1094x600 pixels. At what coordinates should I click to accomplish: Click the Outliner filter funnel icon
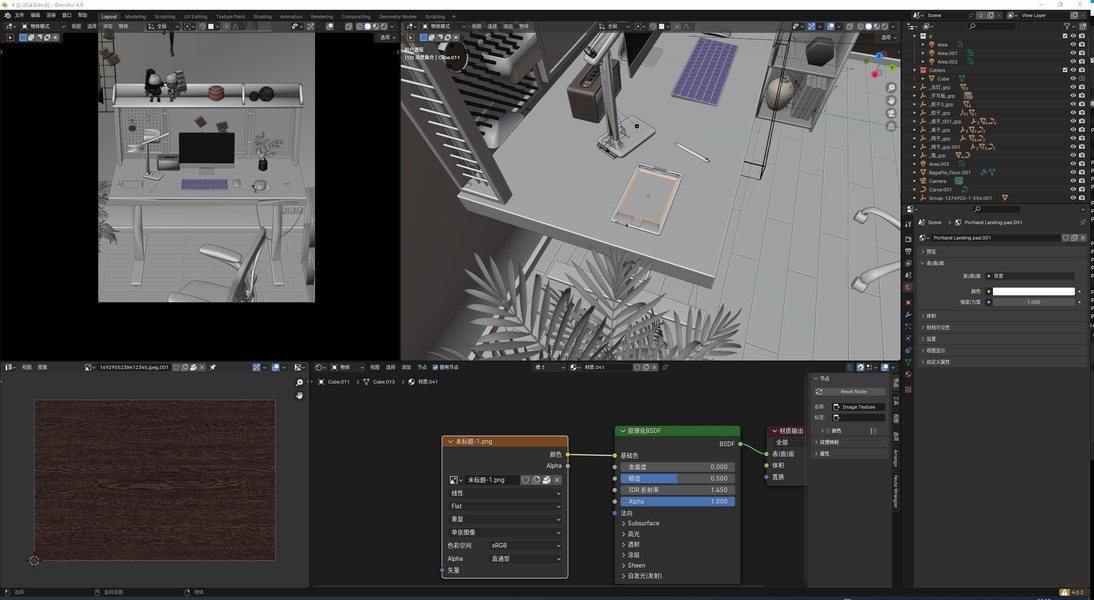pyautogui.click(x=1067, y=26)
